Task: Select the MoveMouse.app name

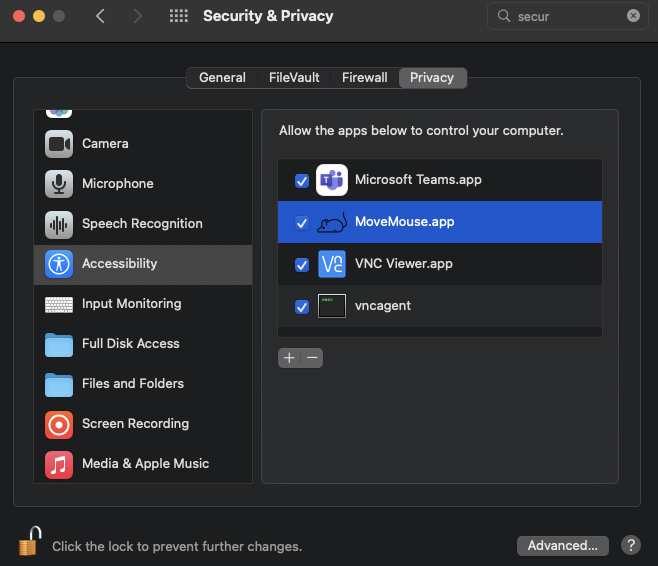Action: tap(405, 222)
